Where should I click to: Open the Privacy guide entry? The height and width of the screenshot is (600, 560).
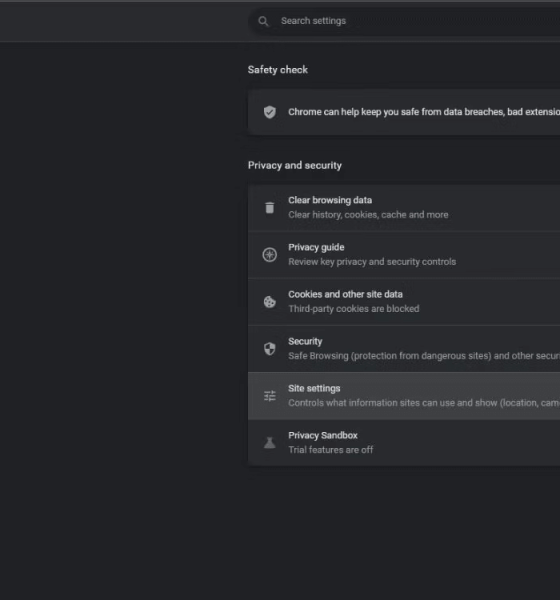[x=404, y=255]
